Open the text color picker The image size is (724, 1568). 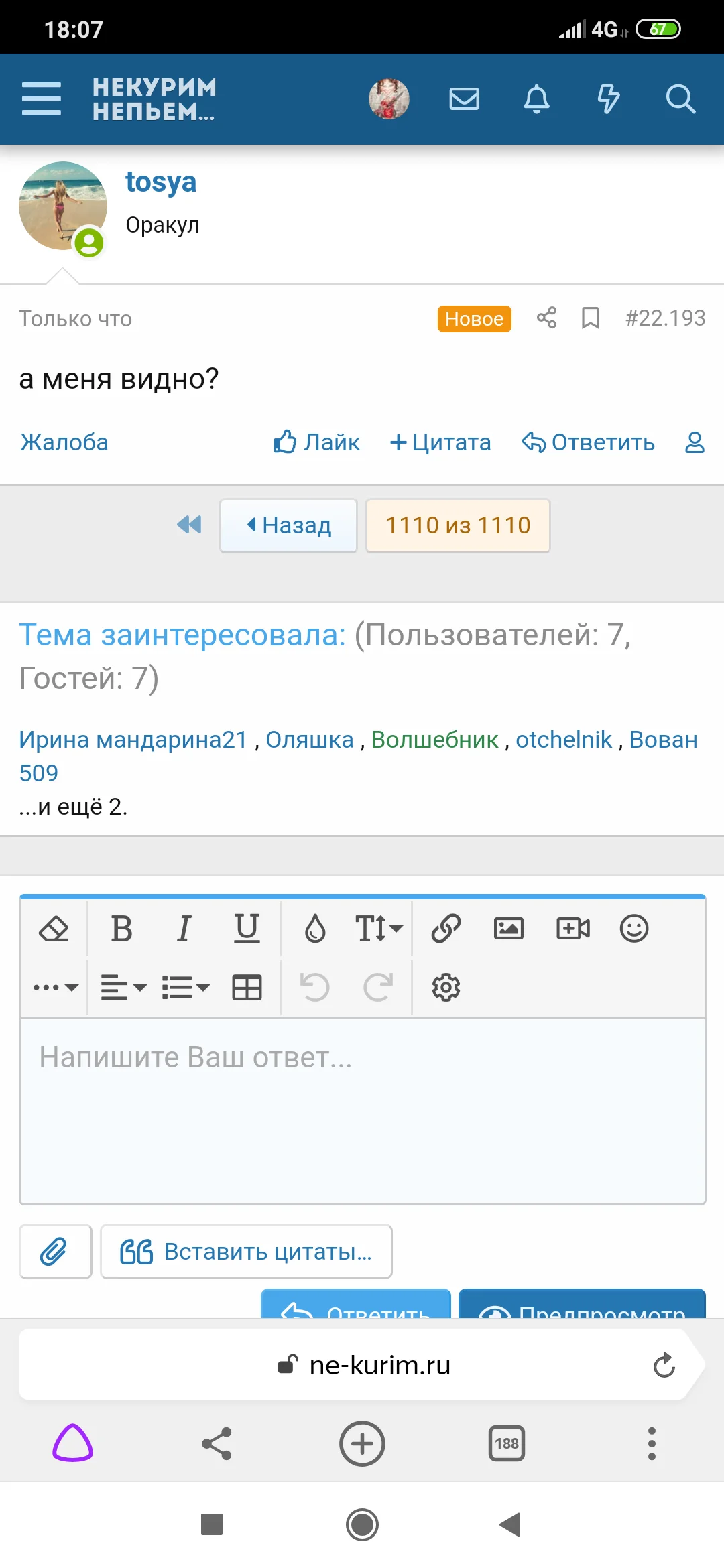tap(315, 929)
